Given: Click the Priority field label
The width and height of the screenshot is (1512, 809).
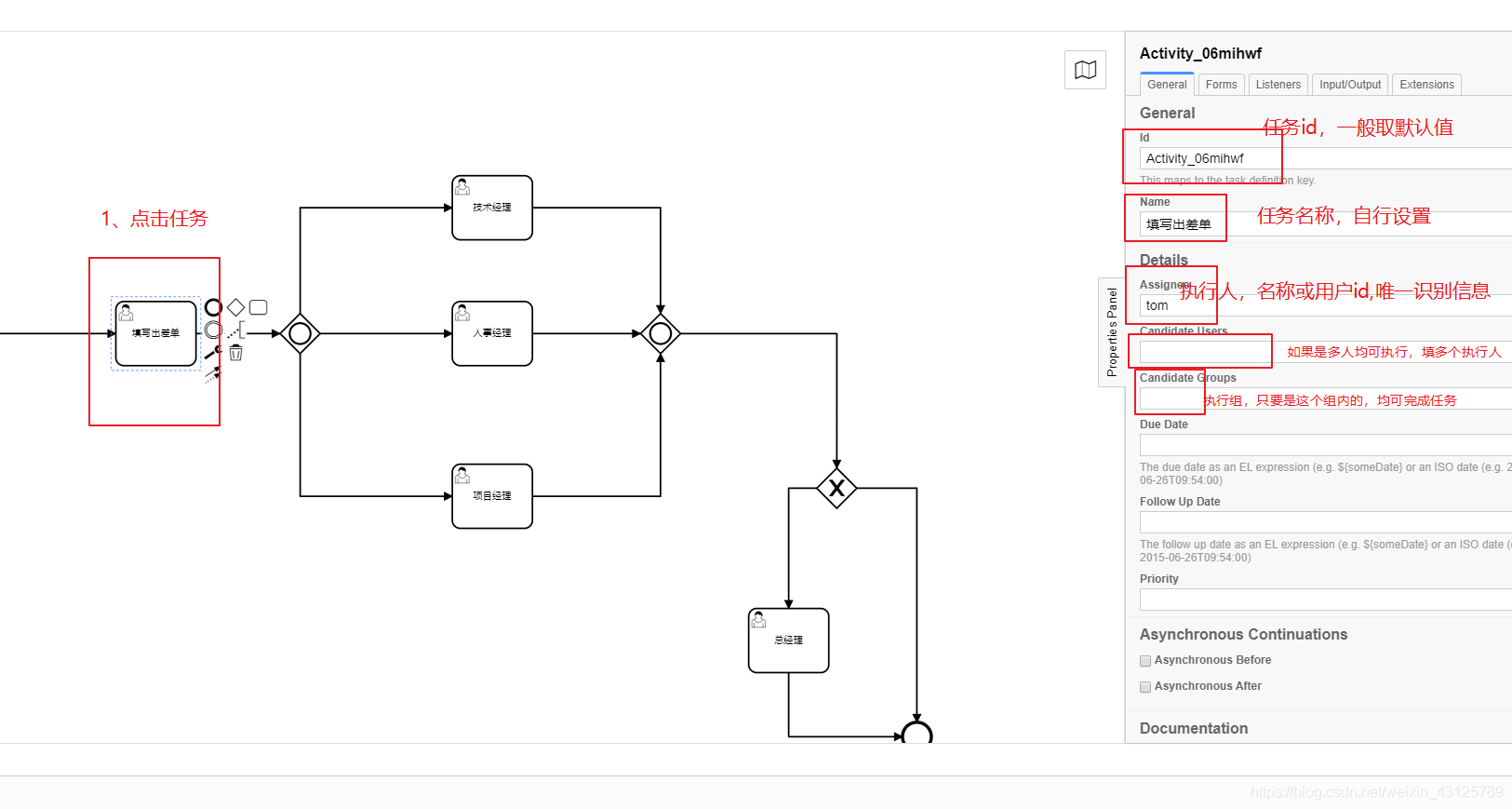Looking at the screenshot, I should [1158, 579].
